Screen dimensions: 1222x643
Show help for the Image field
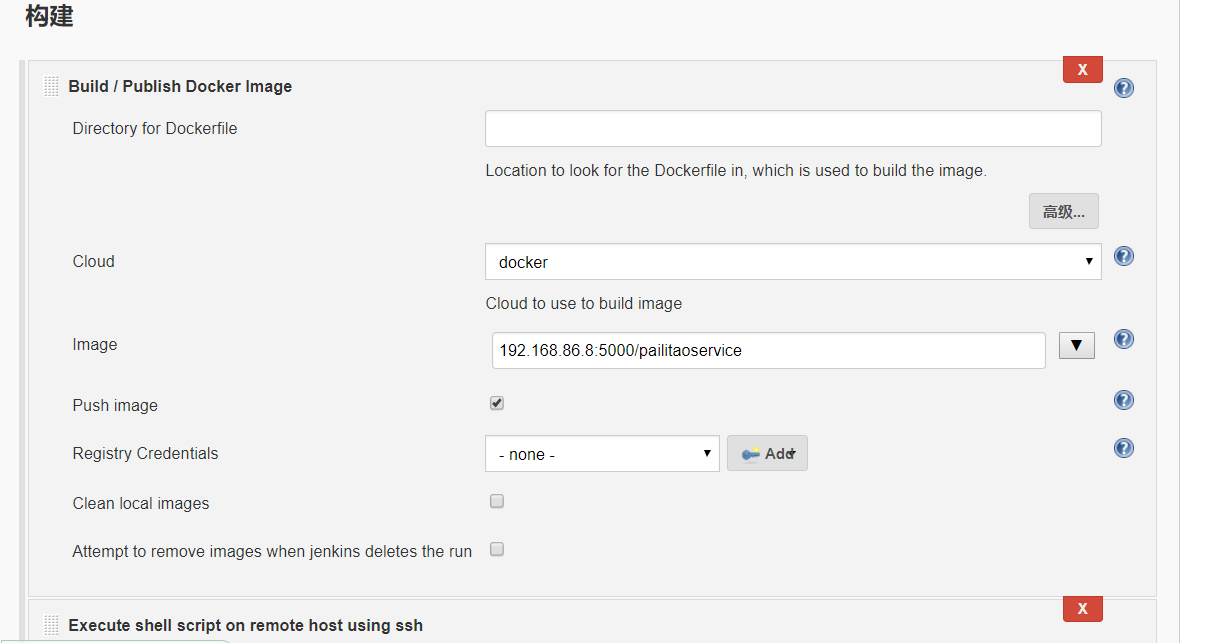tap(1124, 339)
